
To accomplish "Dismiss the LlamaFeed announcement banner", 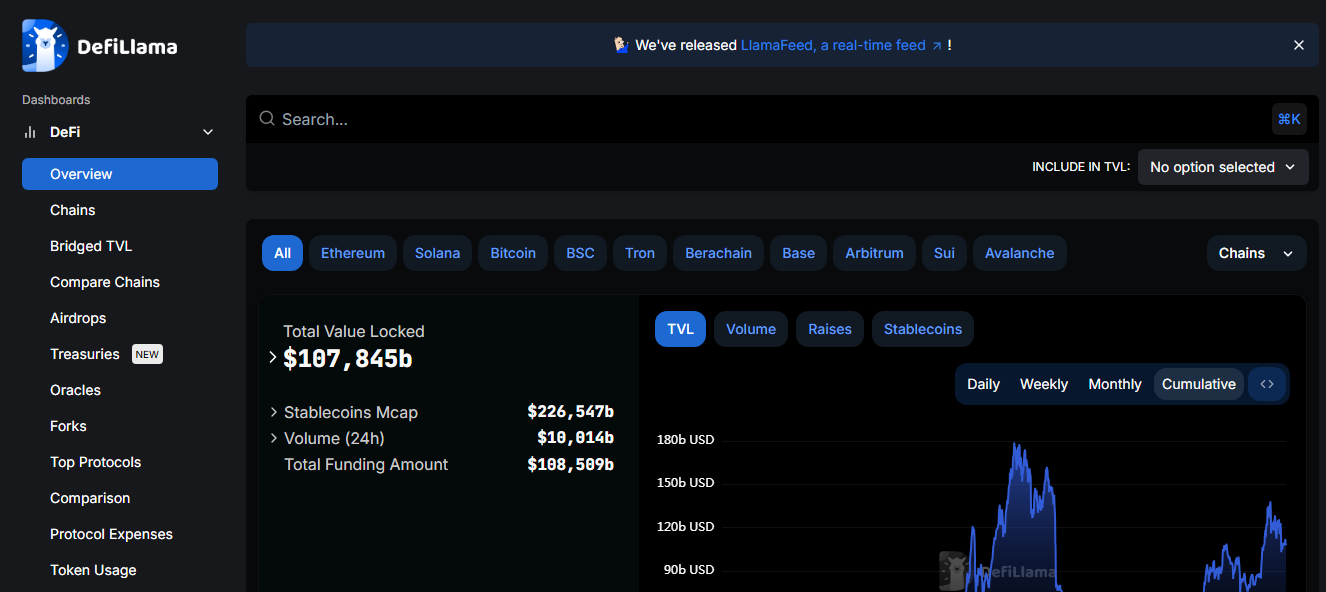I will (x=1298, y=45).
